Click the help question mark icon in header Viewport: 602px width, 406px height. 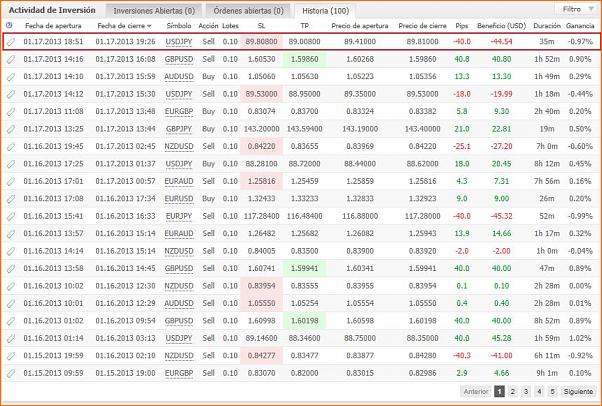click(x=9, y=25)
